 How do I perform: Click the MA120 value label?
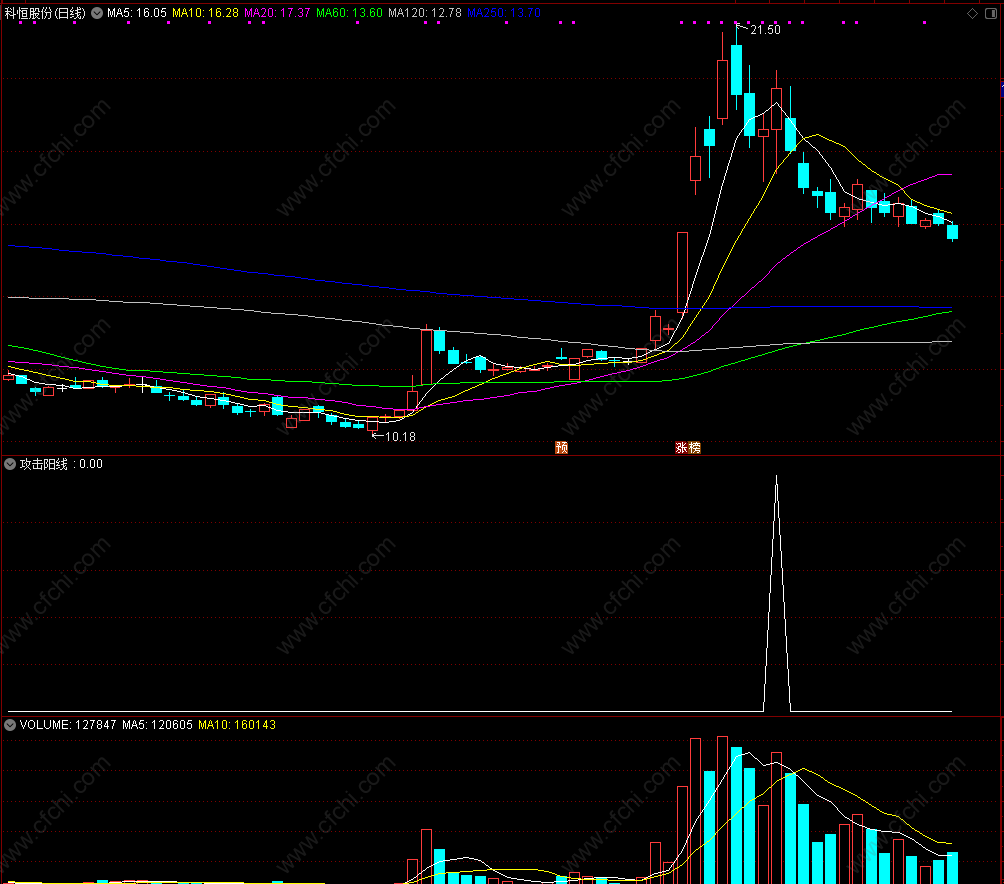(x=425, y=13)
